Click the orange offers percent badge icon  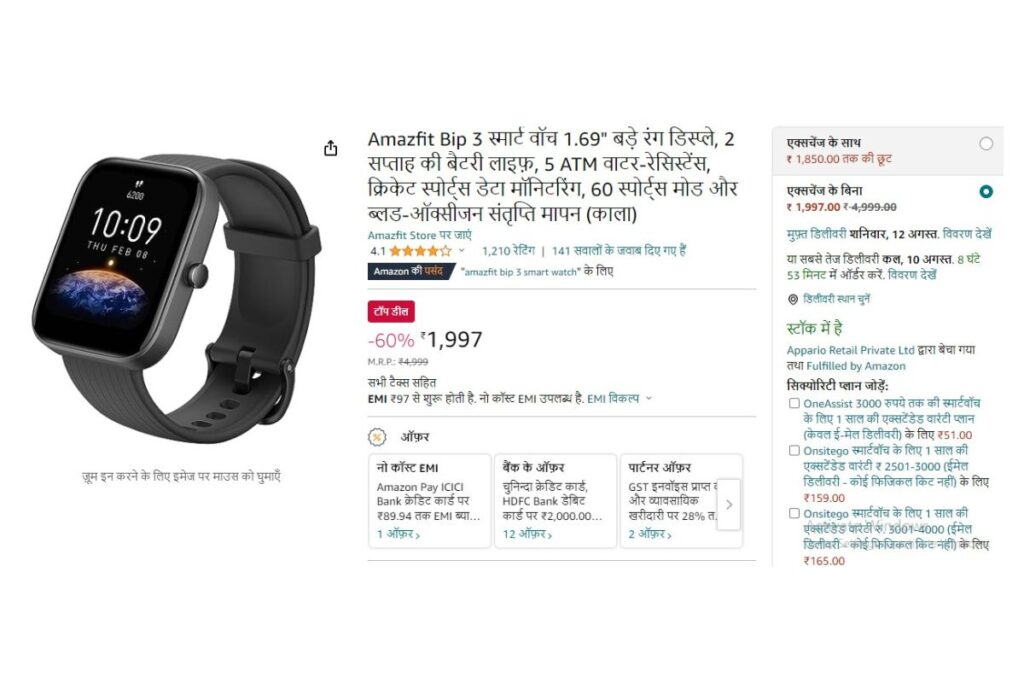(377, 437)
